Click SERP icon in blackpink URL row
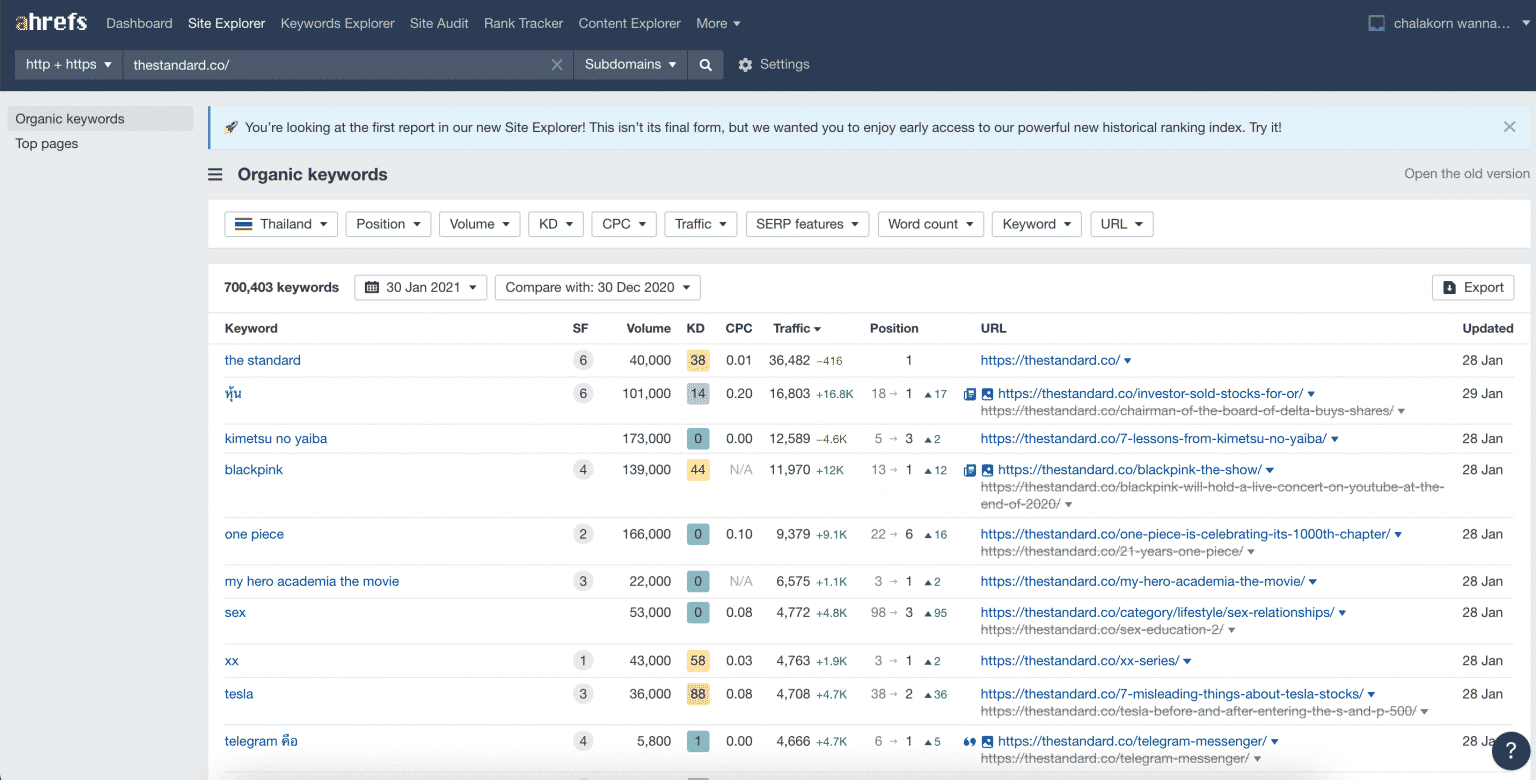1536x780 pixels. coord(969,470)
